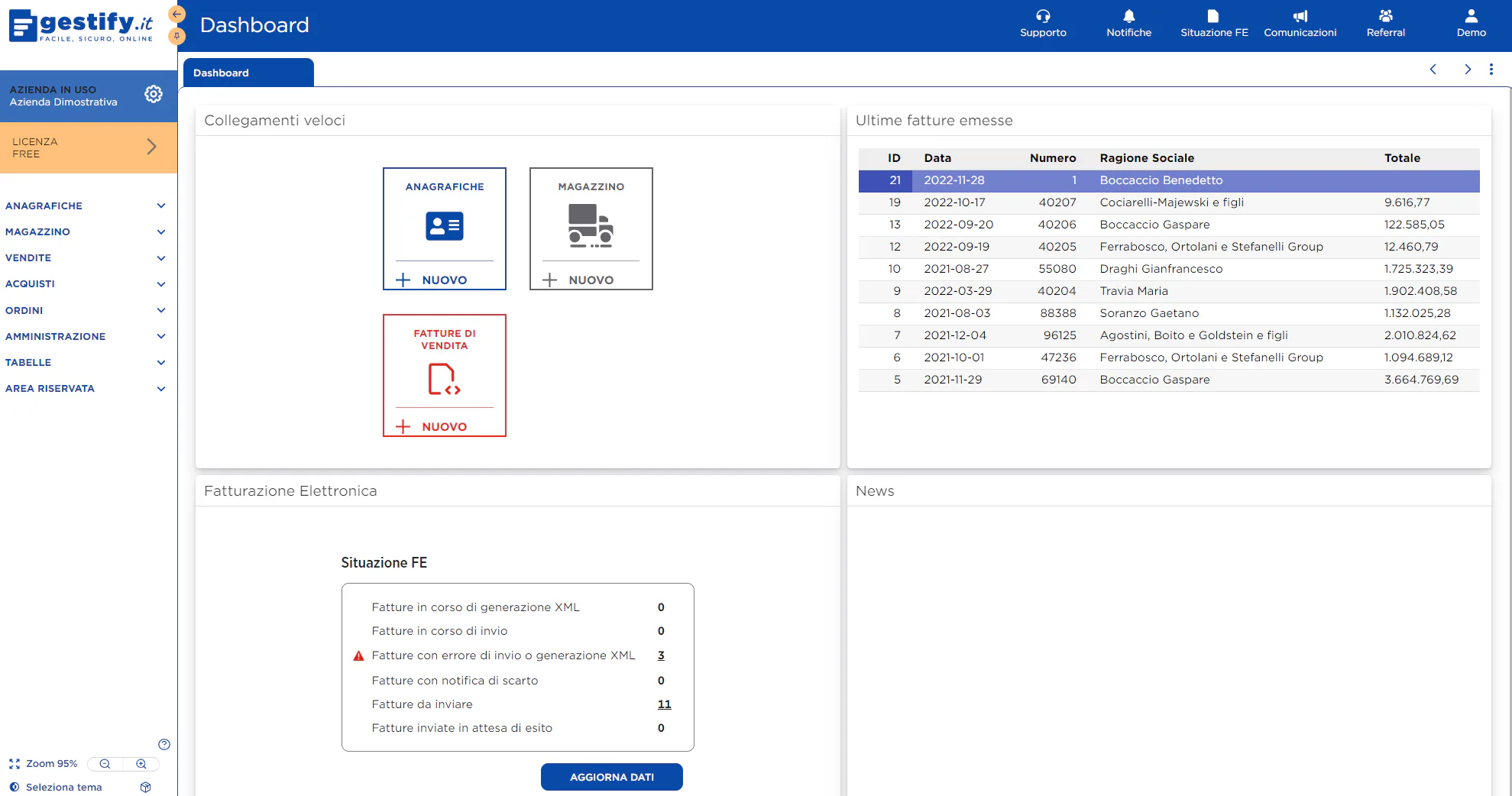Click NUOVO in Magazzino card
Screen dimensions: 1512x796
[x=591, y=280]
